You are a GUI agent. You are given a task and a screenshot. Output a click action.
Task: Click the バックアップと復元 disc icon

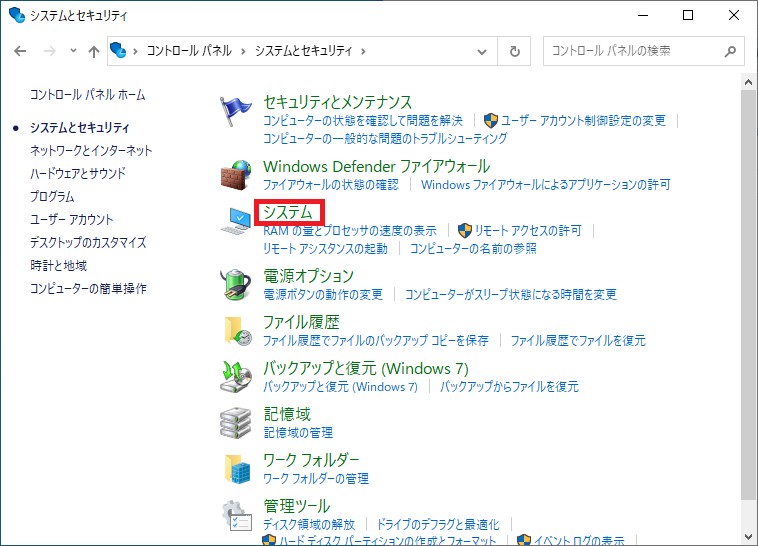(x=236, y=377)
